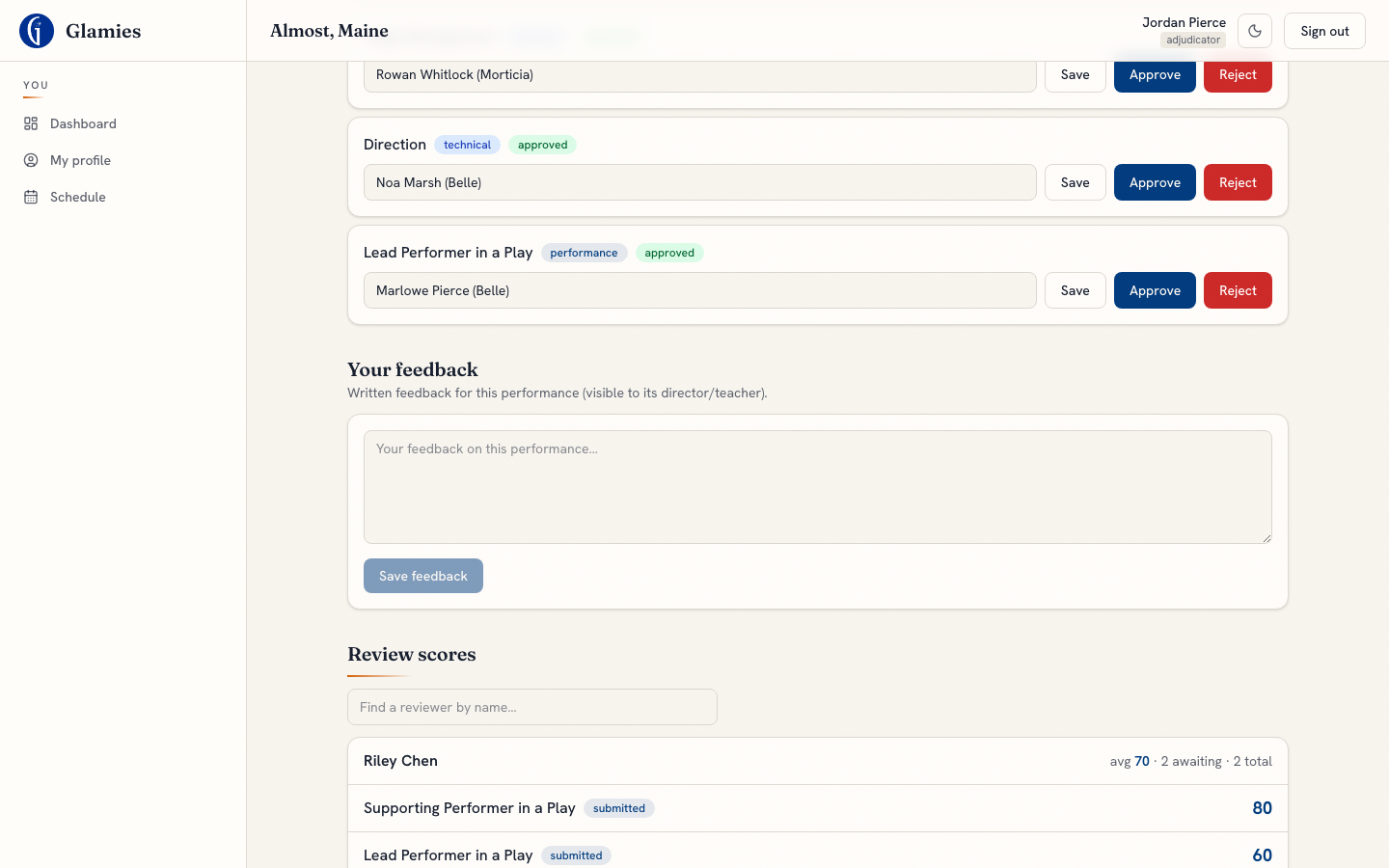Click the Noa Marsh (Belle) input field

pos(700,182)
